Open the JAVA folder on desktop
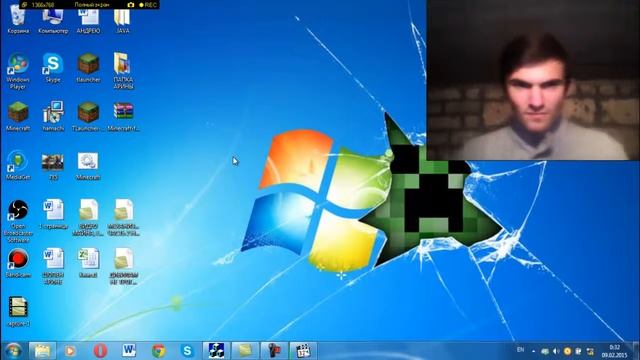Image resolution: width=640 pixels, height=360 pixels. [x=122, y=20]
